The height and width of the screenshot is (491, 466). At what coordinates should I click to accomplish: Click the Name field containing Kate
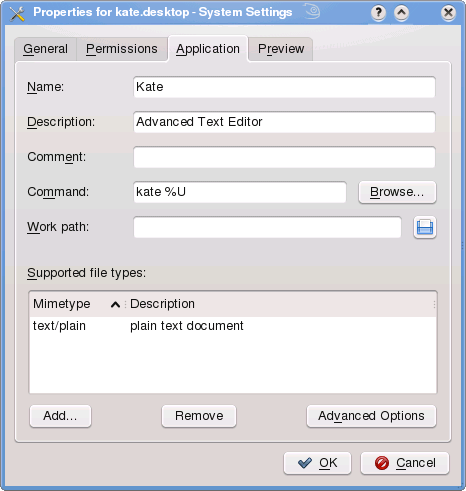point(284,87)
